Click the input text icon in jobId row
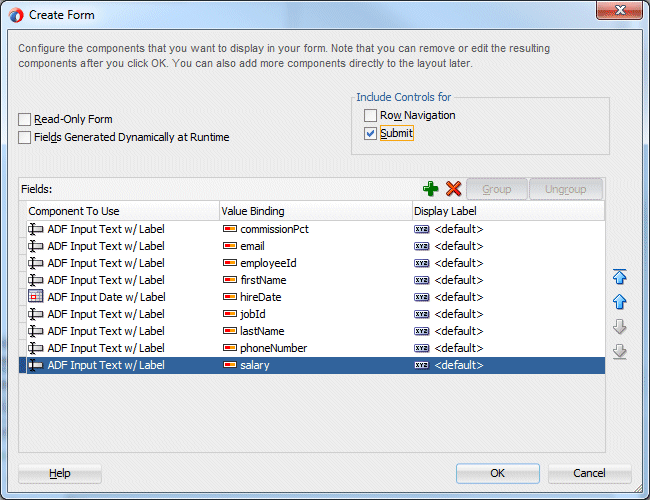The height and width of the screenshot is (500, 650). [x=36, y=314]
